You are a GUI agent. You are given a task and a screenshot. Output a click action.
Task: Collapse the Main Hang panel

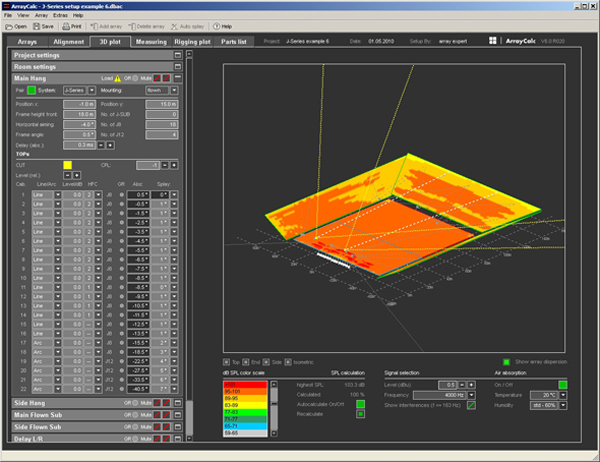177,78
